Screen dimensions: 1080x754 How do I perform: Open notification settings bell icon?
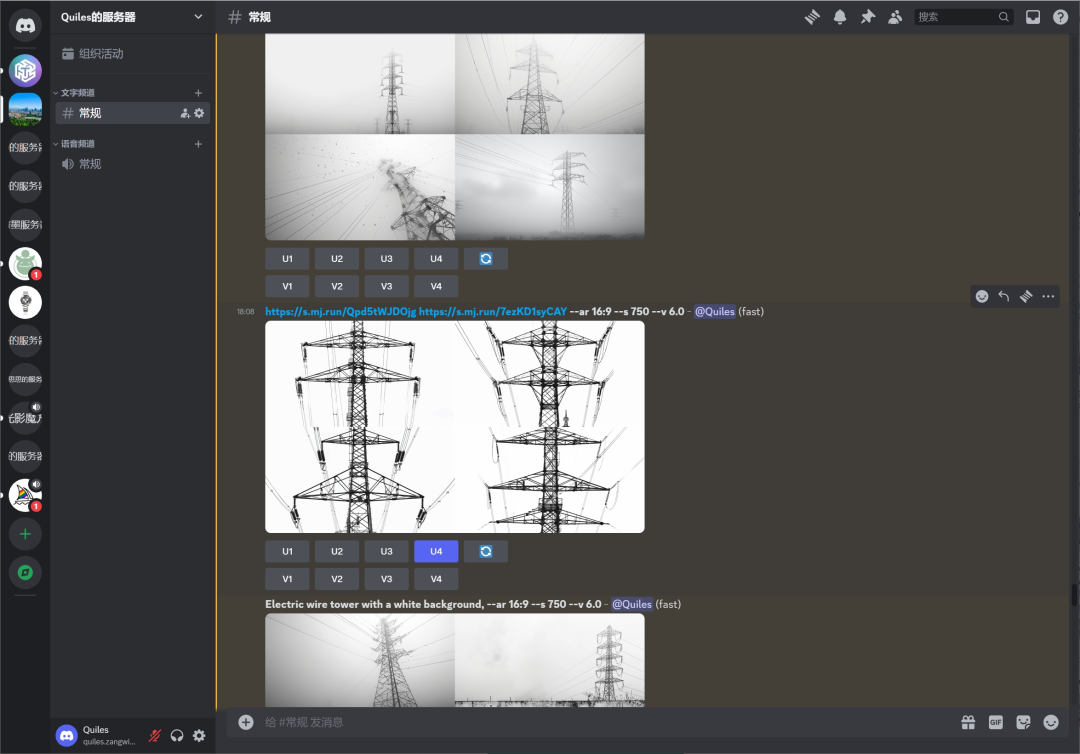pos(840,17)
